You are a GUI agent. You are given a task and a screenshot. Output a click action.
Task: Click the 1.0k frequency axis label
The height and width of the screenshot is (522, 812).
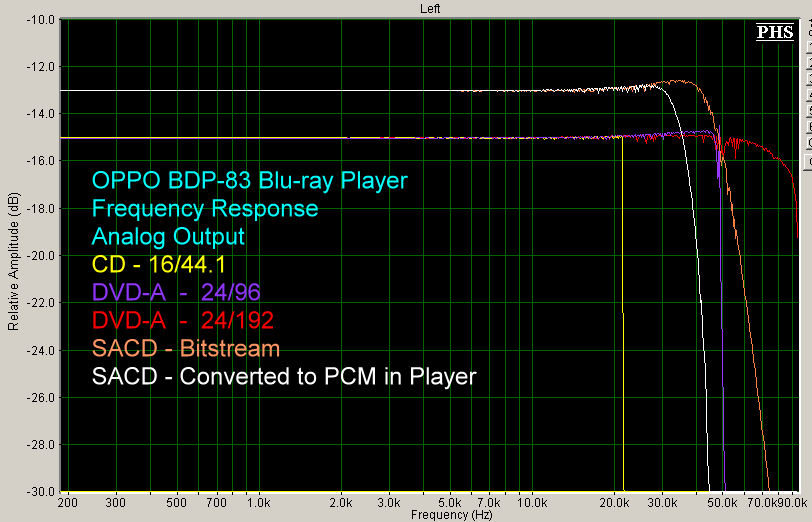(258, 503)
